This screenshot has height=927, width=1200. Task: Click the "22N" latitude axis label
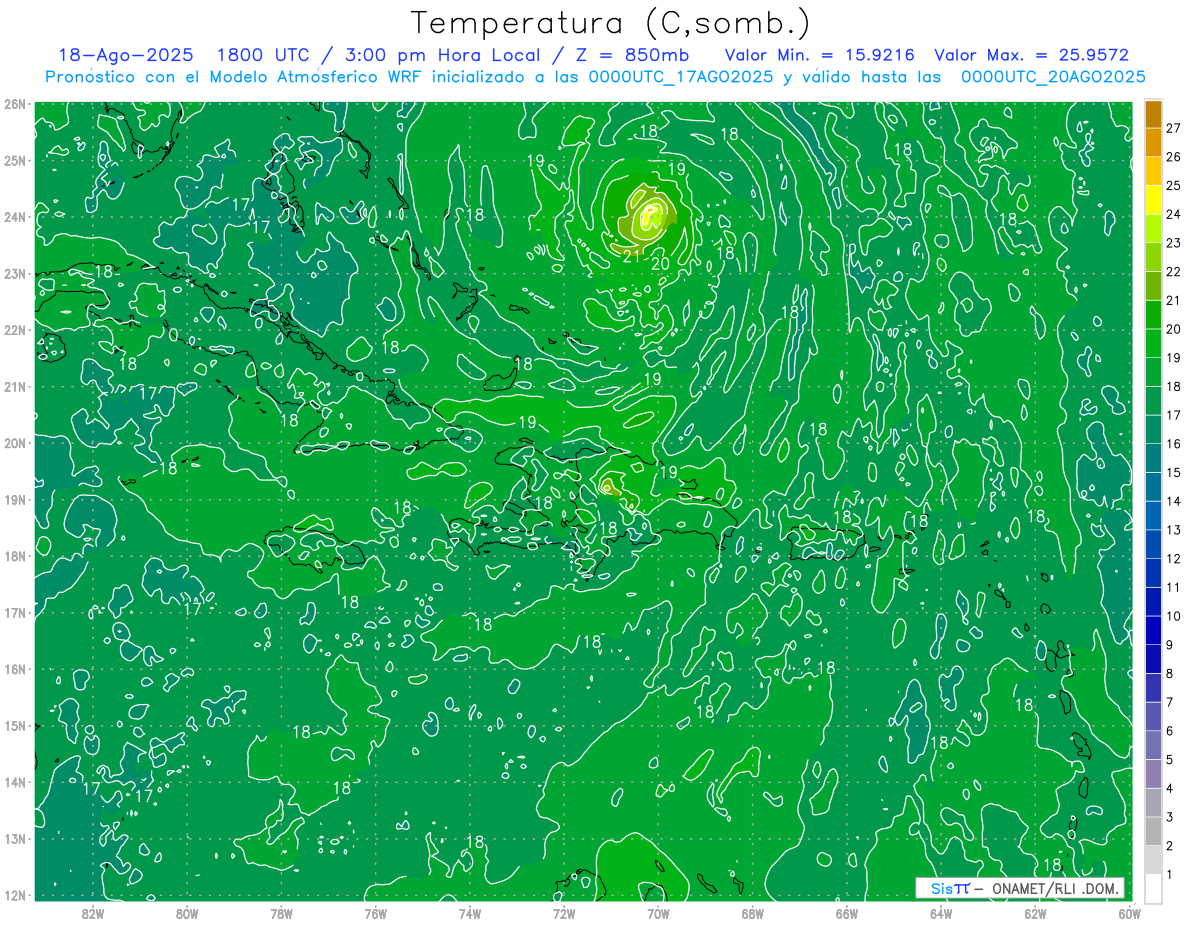(15, 330)
